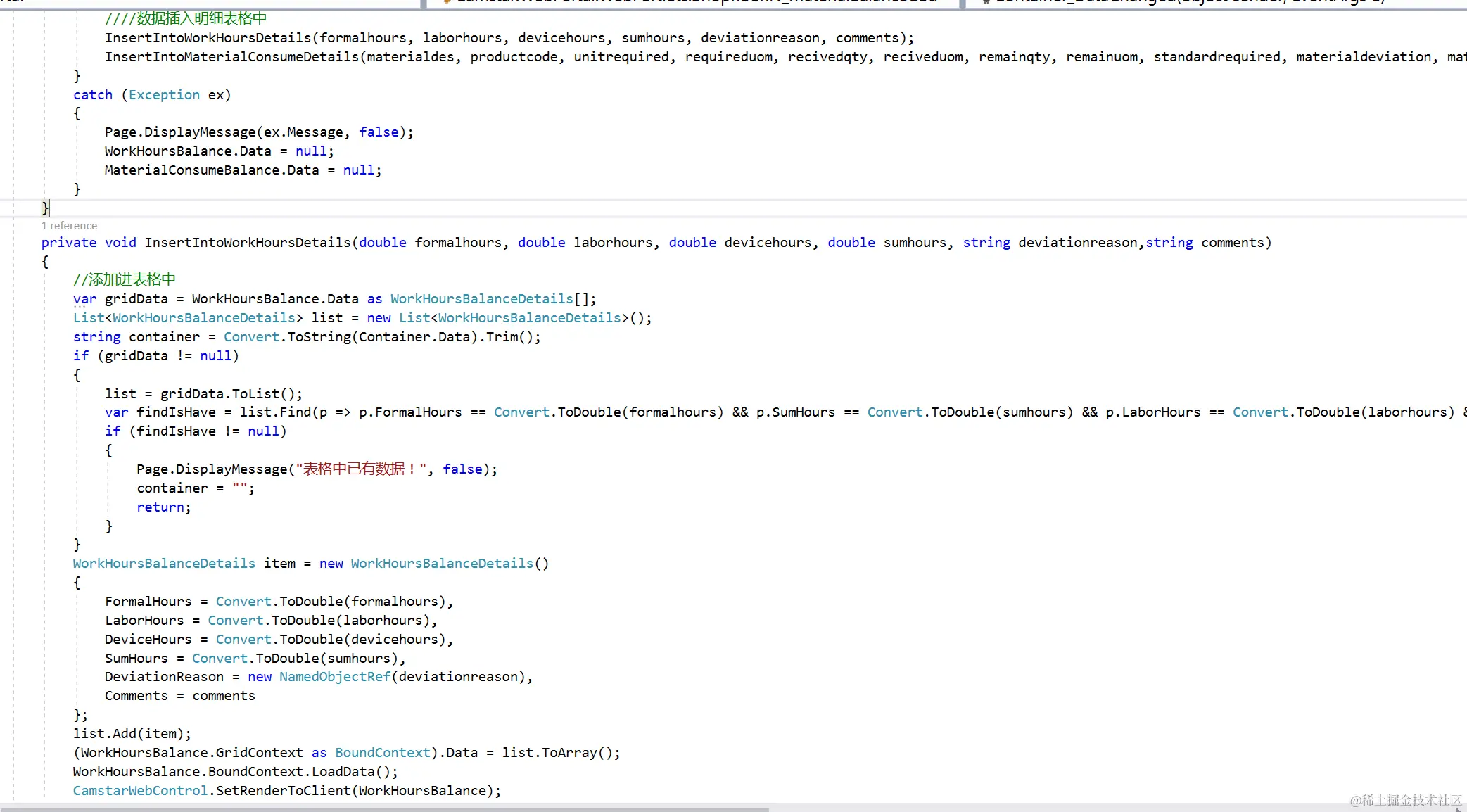
Task: Click the InsertIntoMaterialConsumeDetails method call
Action: (x=231, y=57)
